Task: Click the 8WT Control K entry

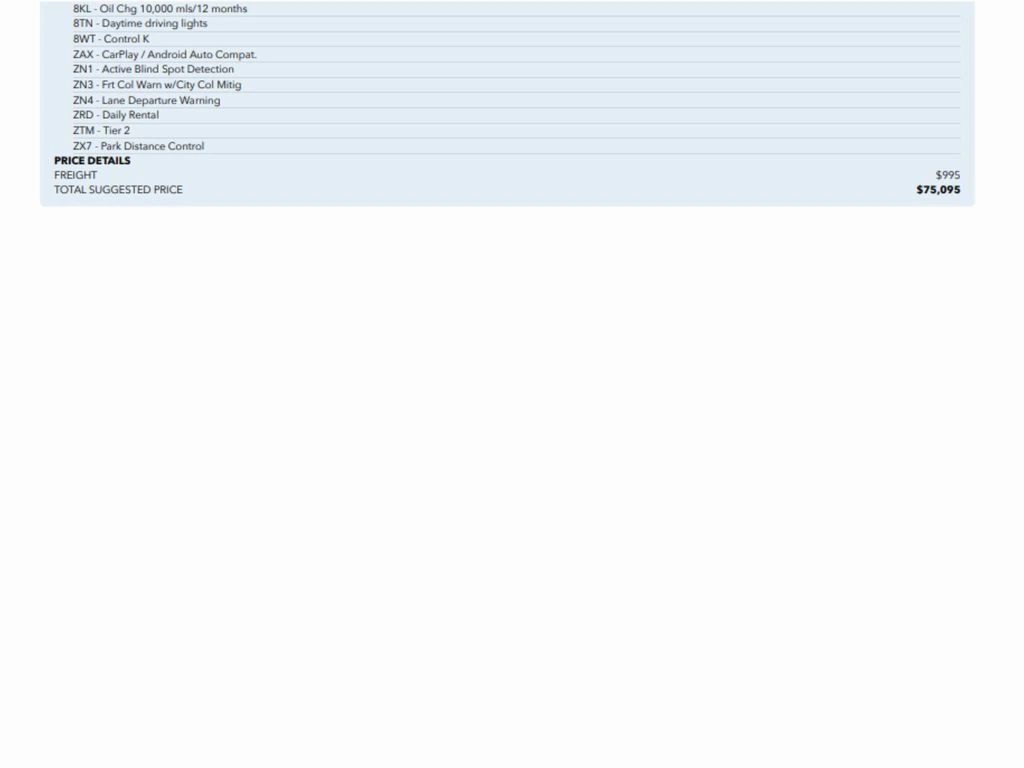Action: 111,39
